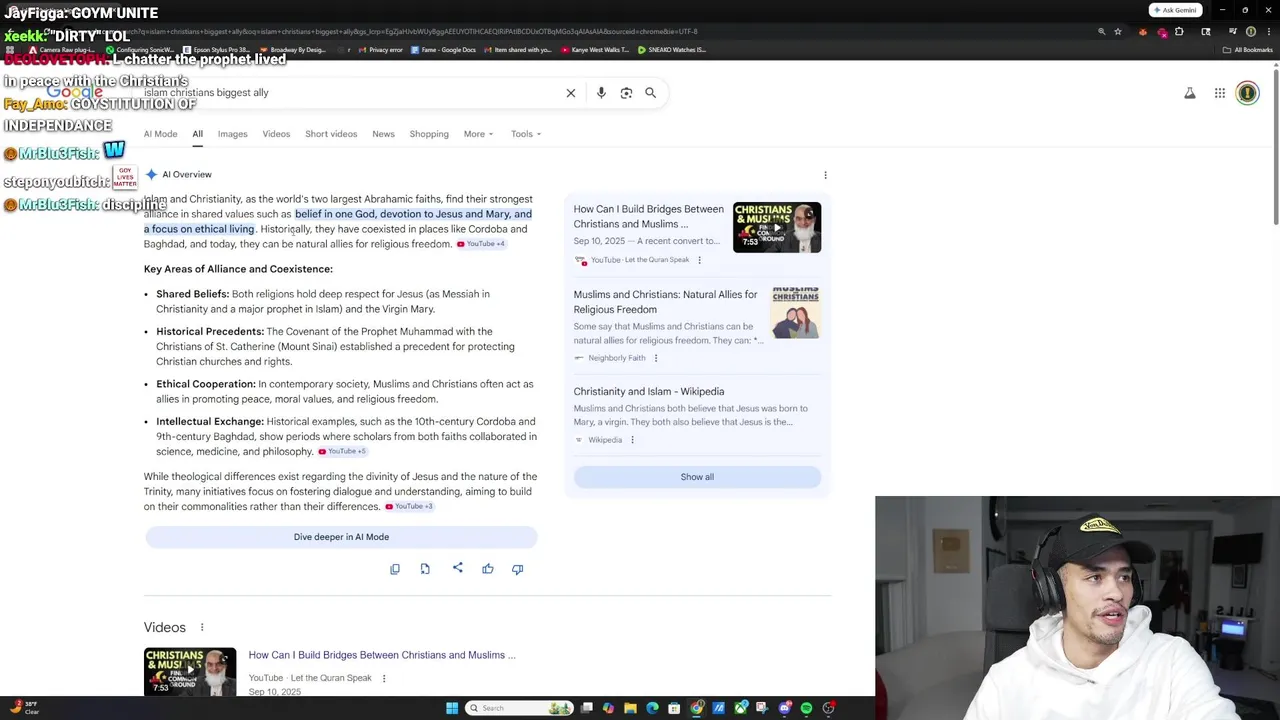
Task: Open the Google apps grid
Action: click(x=1220, y=93)
